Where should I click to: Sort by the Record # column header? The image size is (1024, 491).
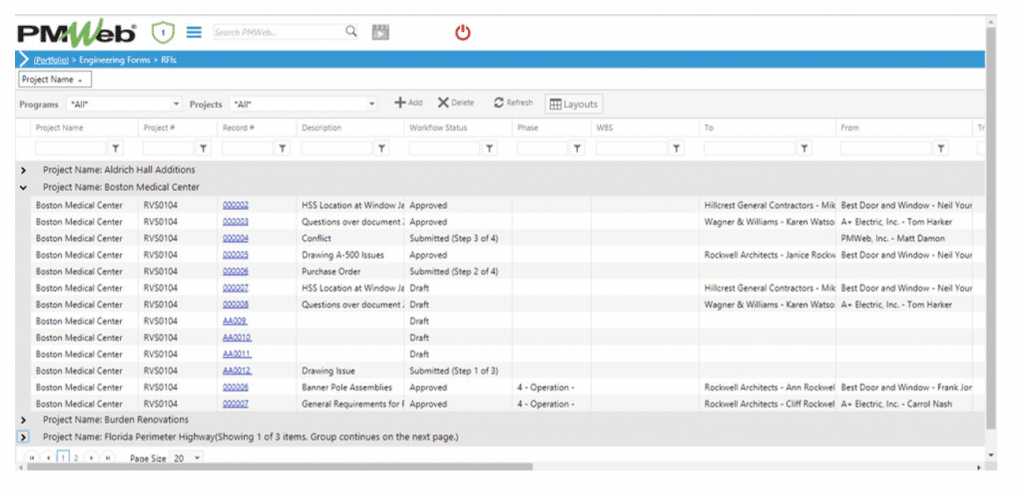click(x=238, y=128)
